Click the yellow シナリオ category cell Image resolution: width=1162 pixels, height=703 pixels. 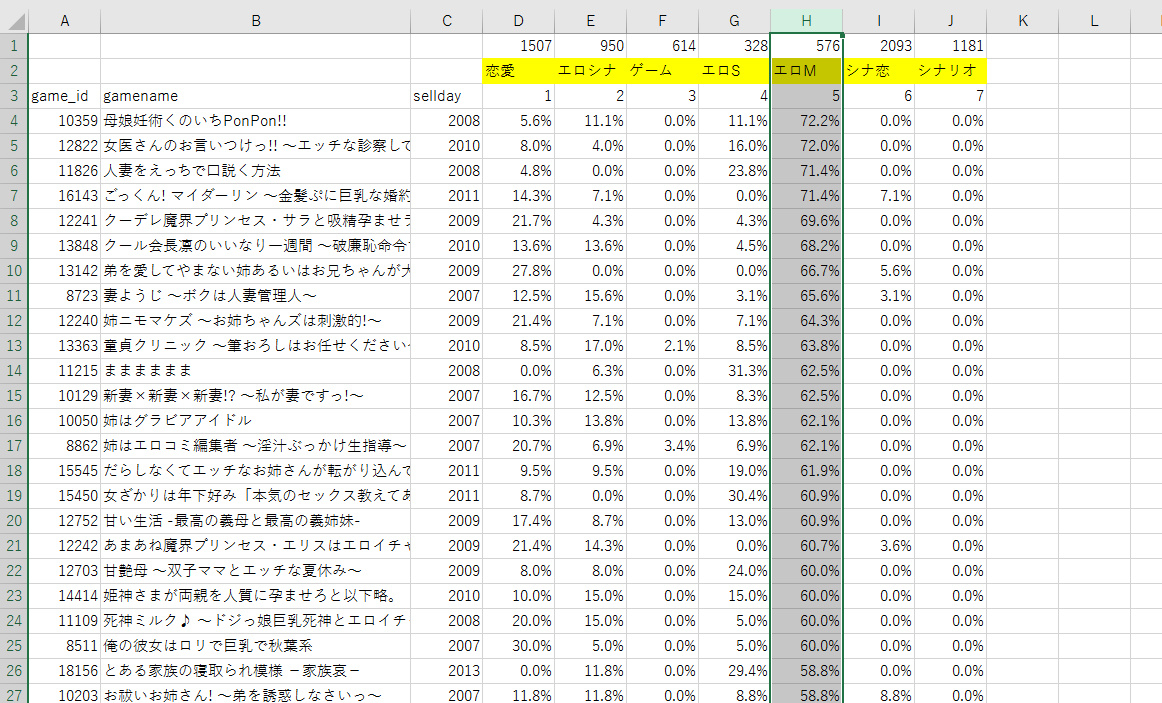click(950, 71)
